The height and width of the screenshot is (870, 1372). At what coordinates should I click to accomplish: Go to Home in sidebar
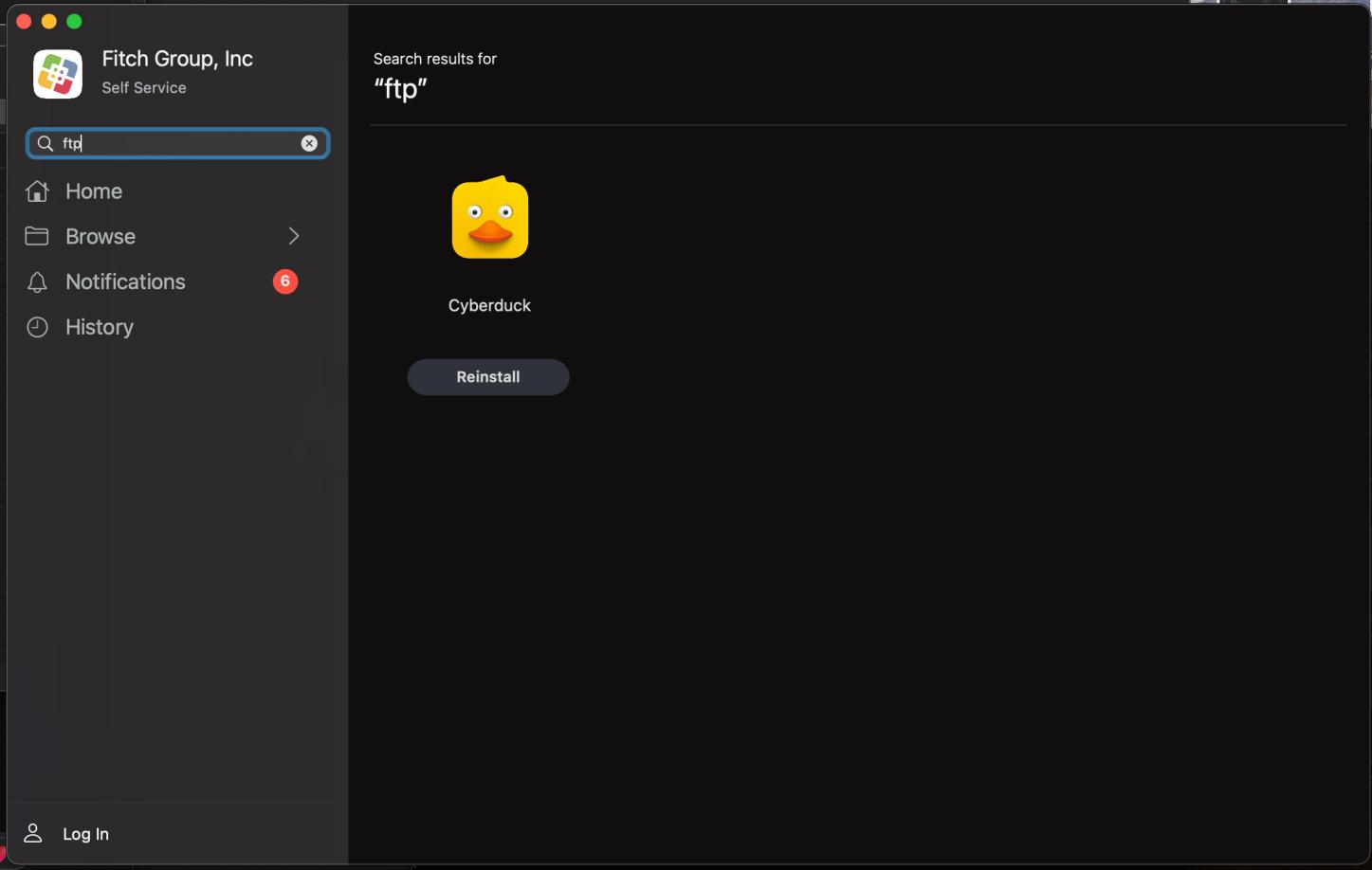click(x=93, y=191)
